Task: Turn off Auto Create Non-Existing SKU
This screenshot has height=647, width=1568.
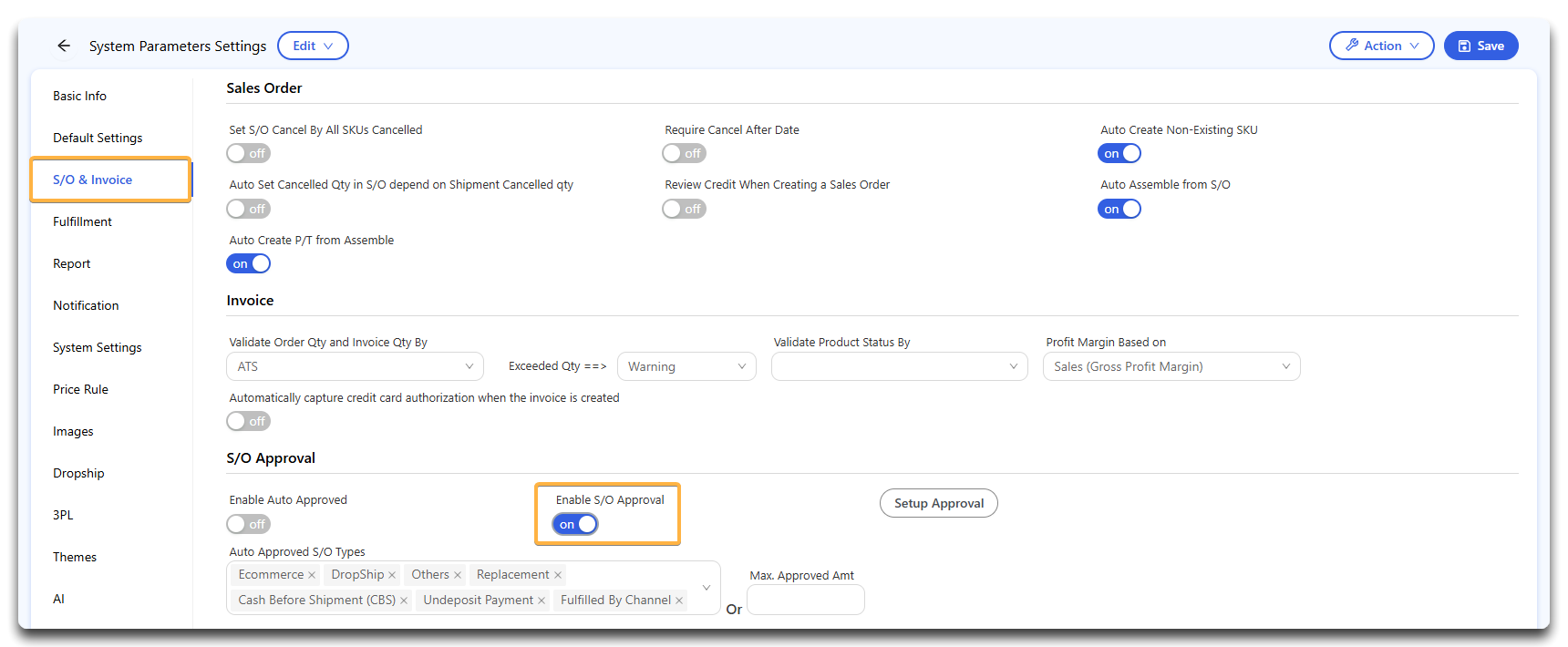Action: pos(1119,153)
